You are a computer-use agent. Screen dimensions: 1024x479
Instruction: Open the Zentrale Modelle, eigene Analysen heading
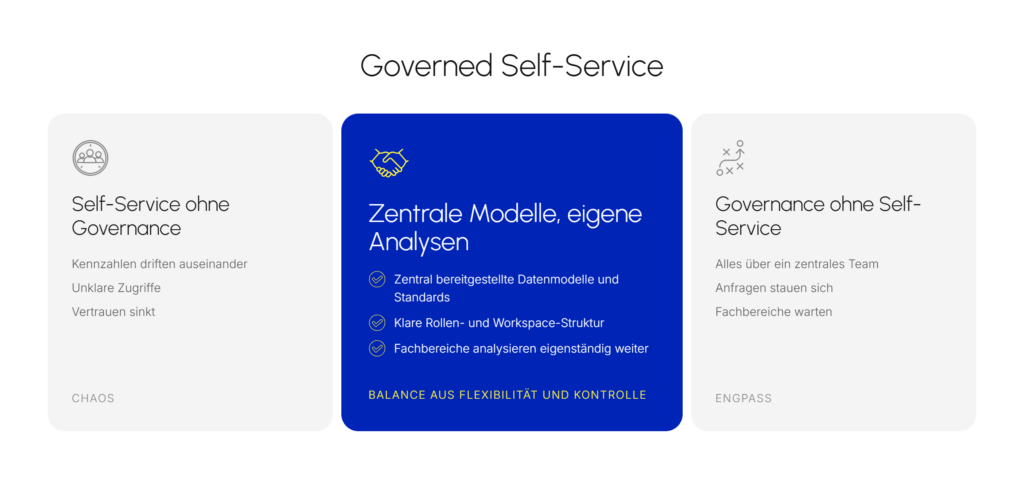point(505,227)
